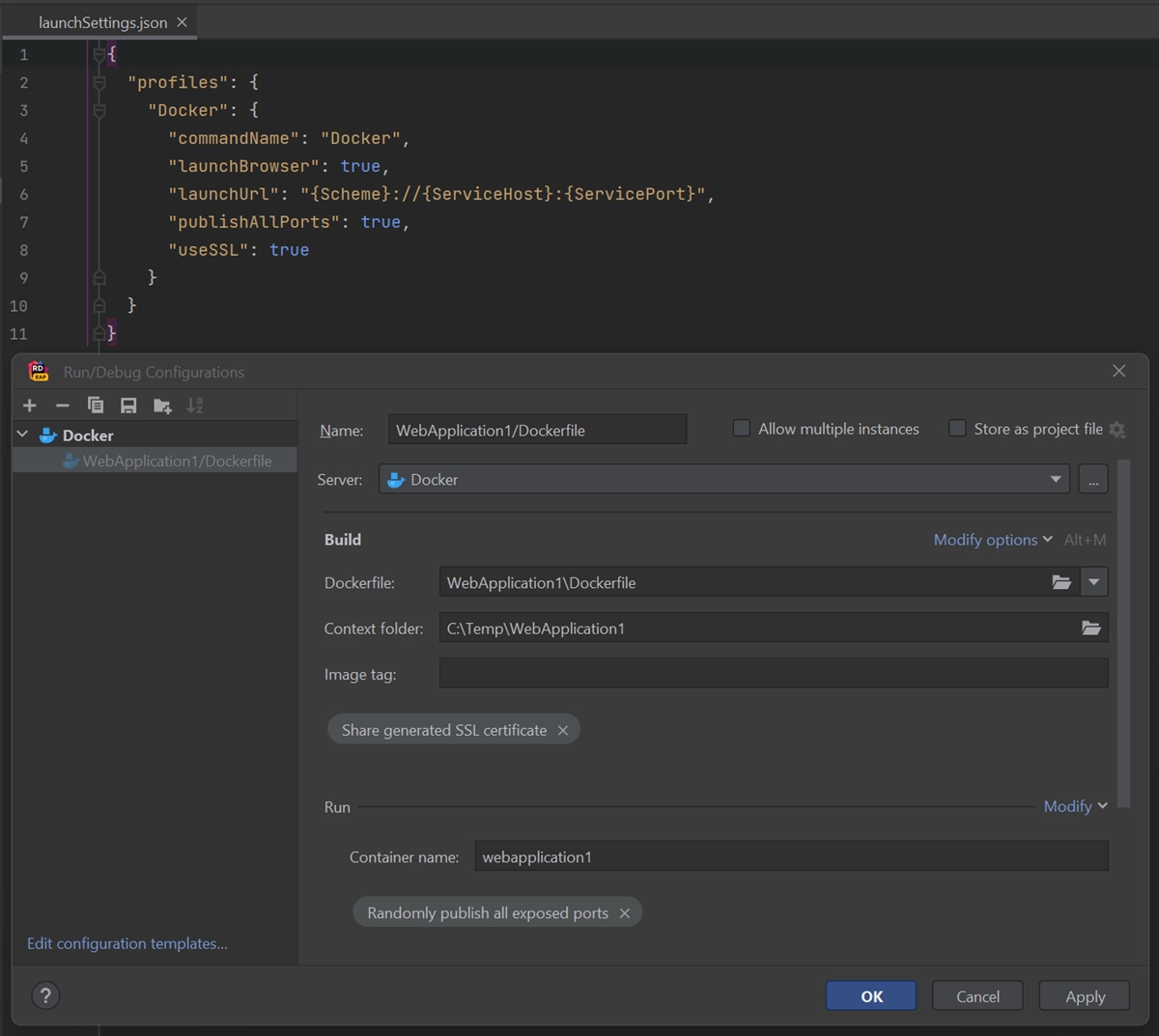1159x1036 pixels.
Task: Toggle fold marker beside profiles line
Action: [x=99, y=83]
